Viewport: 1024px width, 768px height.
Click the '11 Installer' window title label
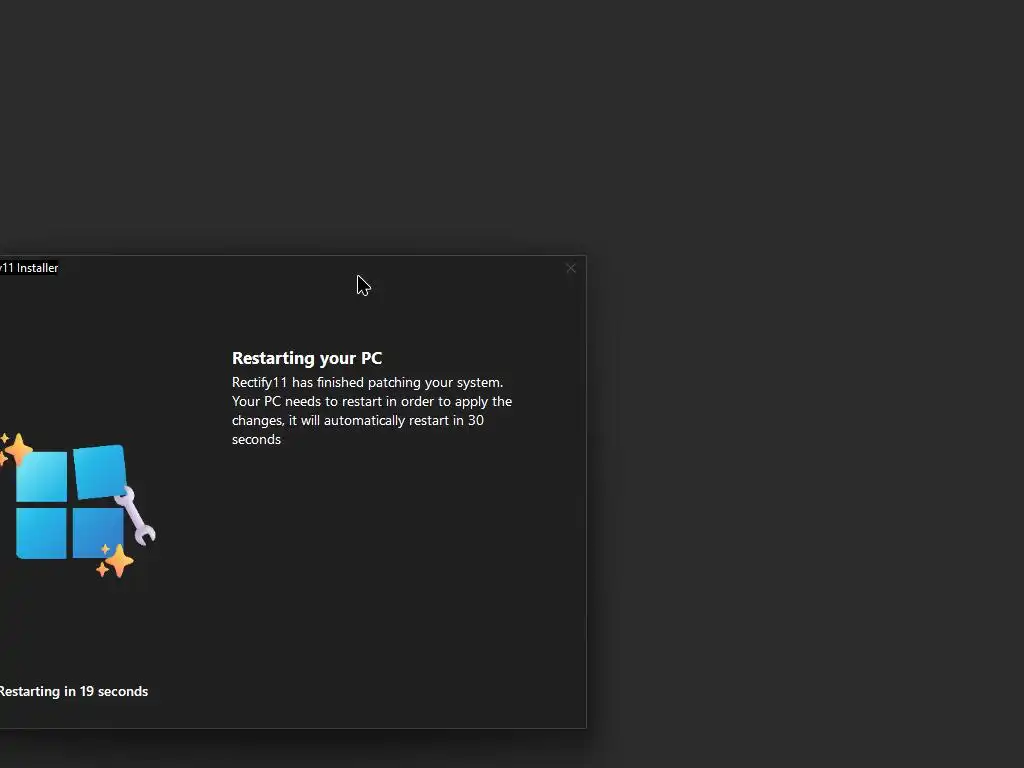pyautogui.click(x=29, y=268)
